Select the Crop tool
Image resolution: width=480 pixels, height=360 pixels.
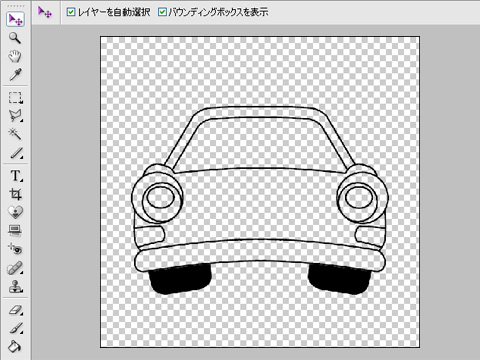(x=15, y=194)
